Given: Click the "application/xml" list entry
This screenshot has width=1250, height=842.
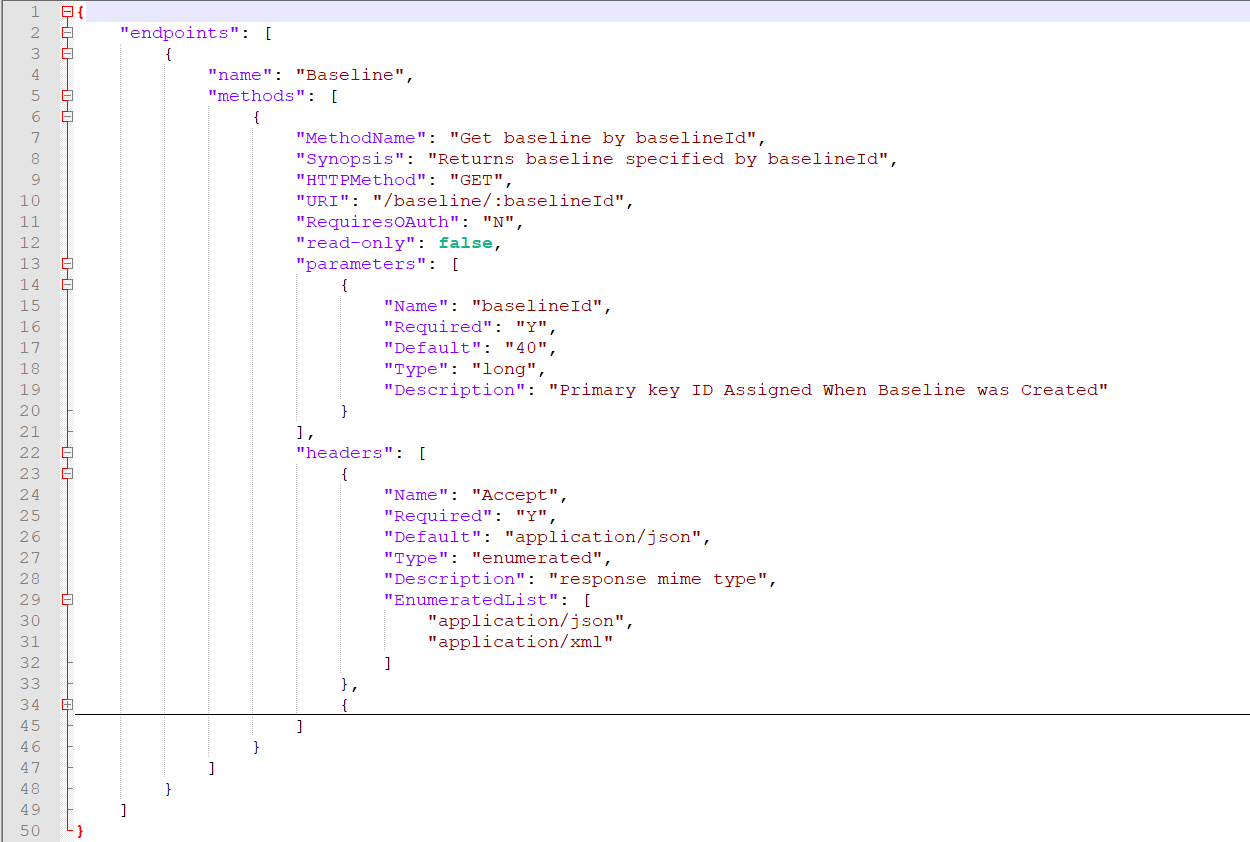Looking at the screenshot, I should [520, 642].
